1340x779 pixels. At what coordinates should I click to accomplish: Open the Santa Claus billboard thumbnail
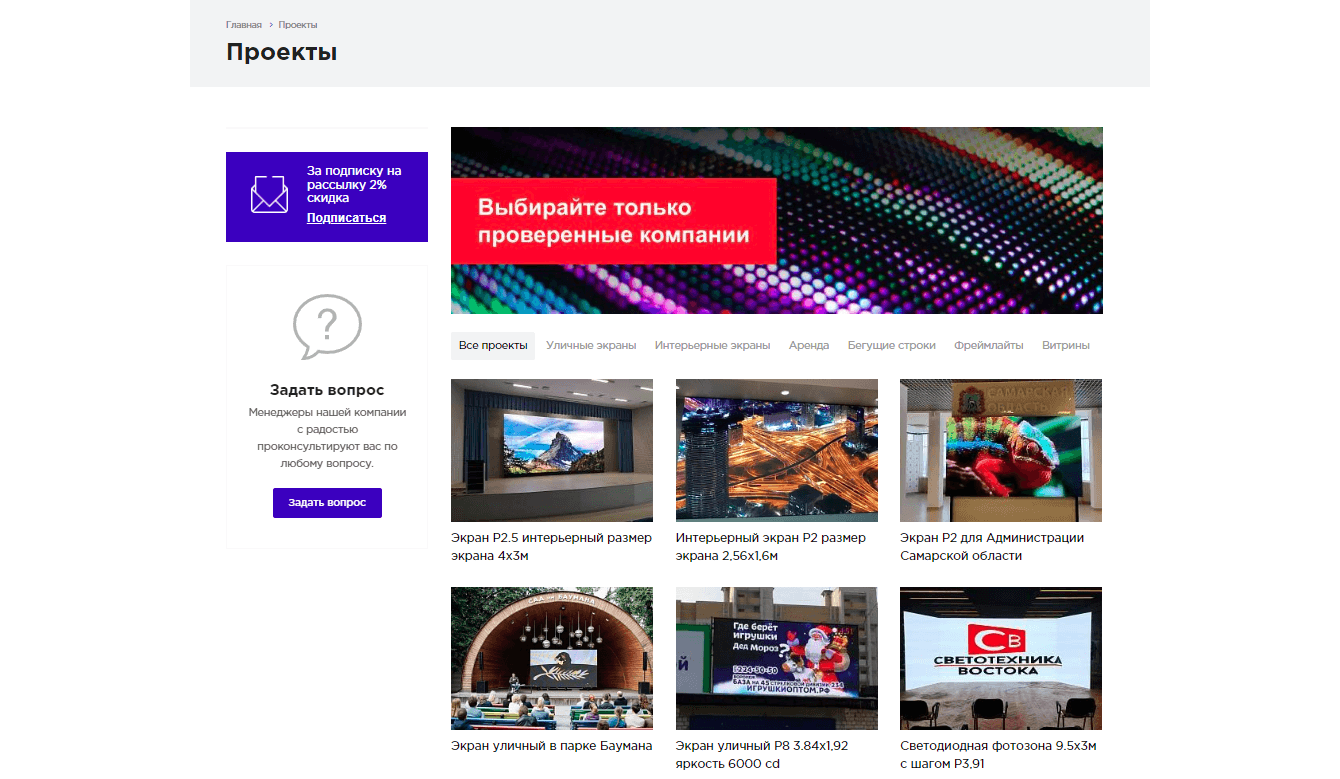[x=776, y=658]
